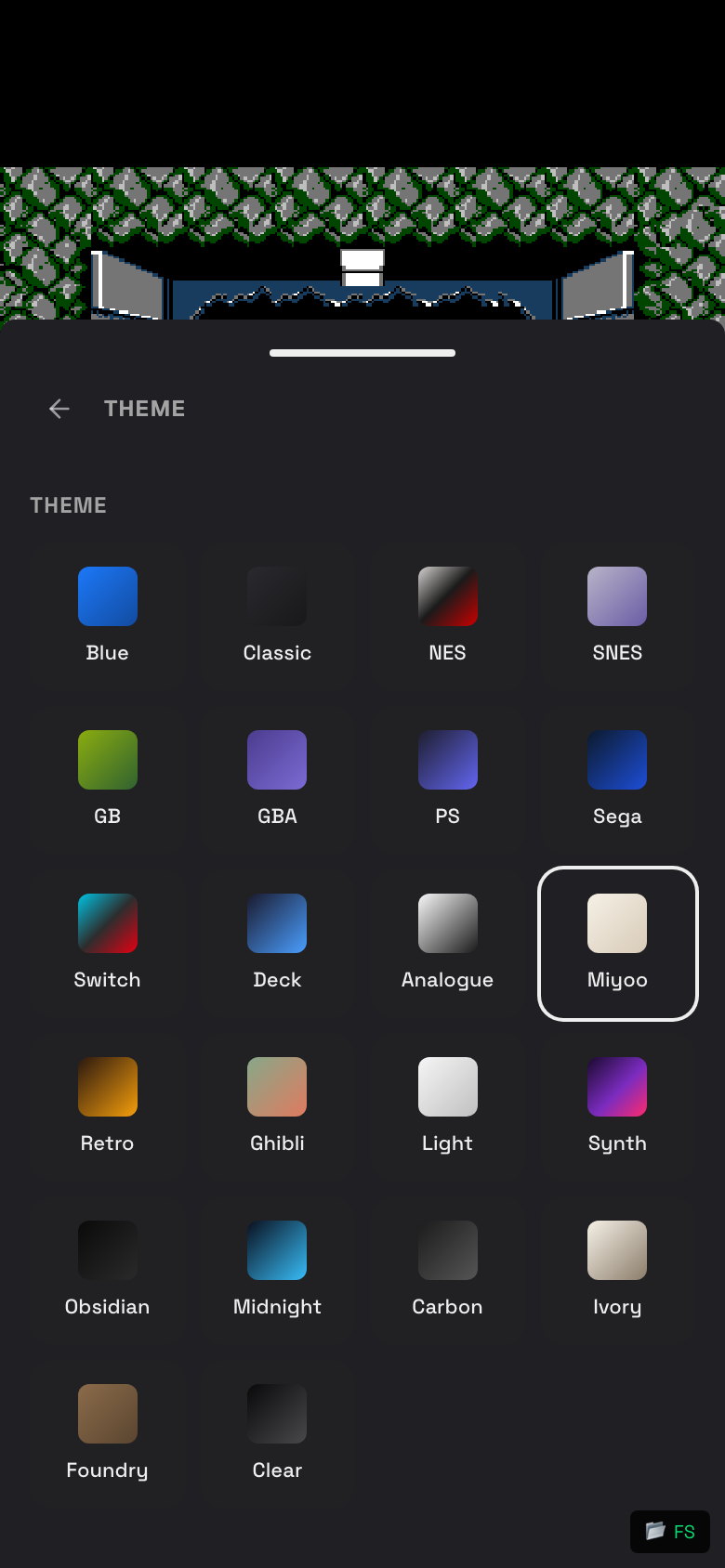Click the selected Miyoo theme tile
This screenshot has width=725, height=1568.
click(617, 943)
